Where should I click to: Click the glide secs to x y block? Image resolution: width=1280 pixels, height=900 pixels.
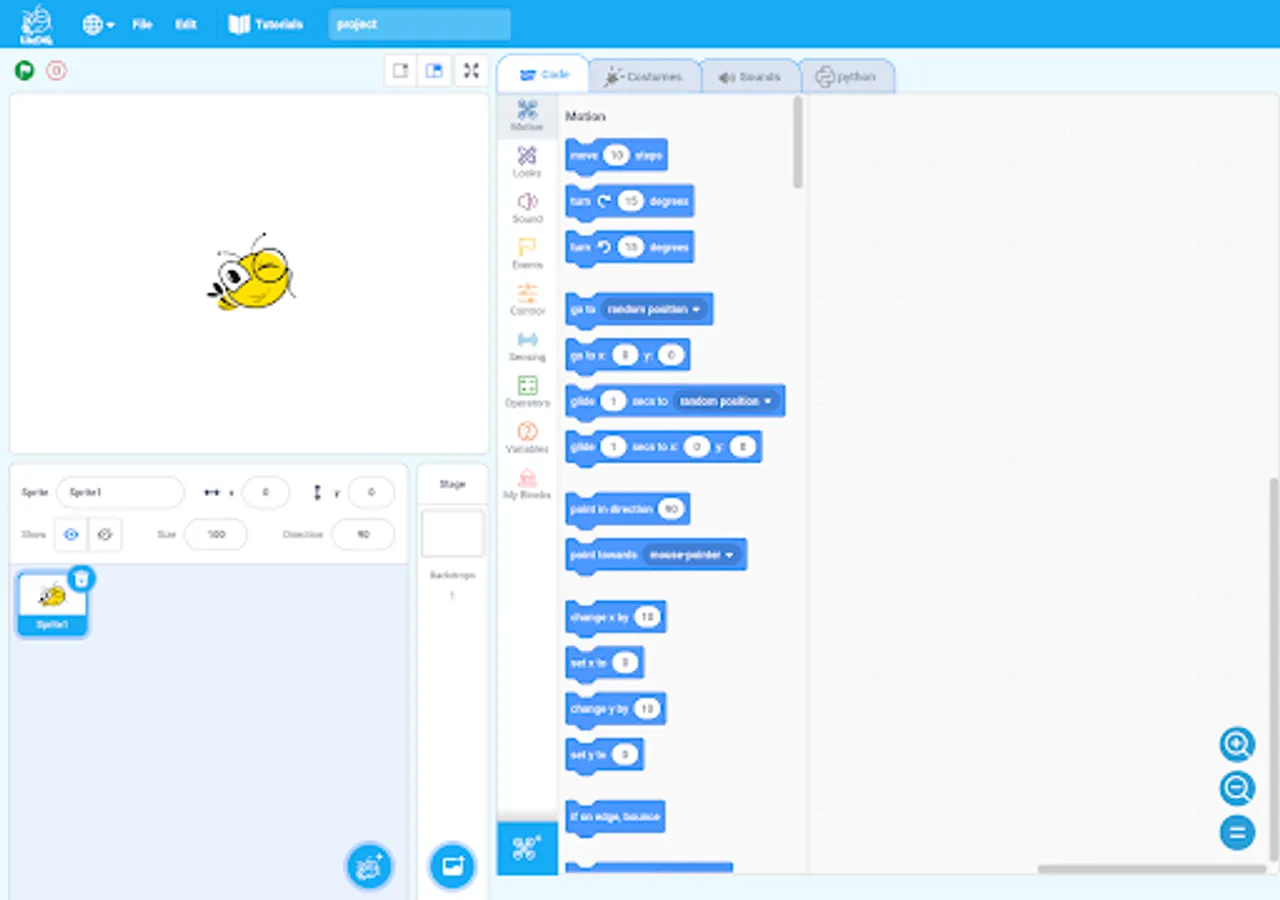(x=663, y=448)
